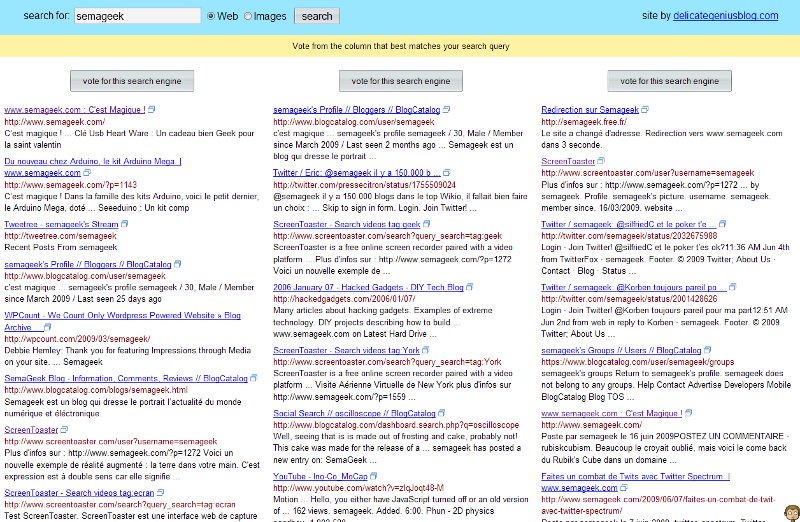
Task: Open new-window icon beside left column's C'est Magique title
Action: tap(152, 109)
